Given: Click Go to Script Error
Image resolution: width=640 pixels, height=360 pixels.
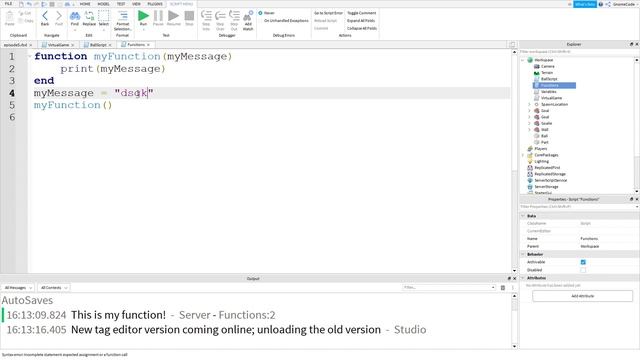Looking at the screenshot, I should click(328, 13).
